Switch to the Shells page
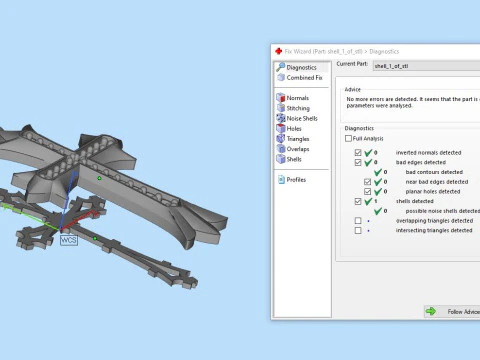 tap(294, 159)
